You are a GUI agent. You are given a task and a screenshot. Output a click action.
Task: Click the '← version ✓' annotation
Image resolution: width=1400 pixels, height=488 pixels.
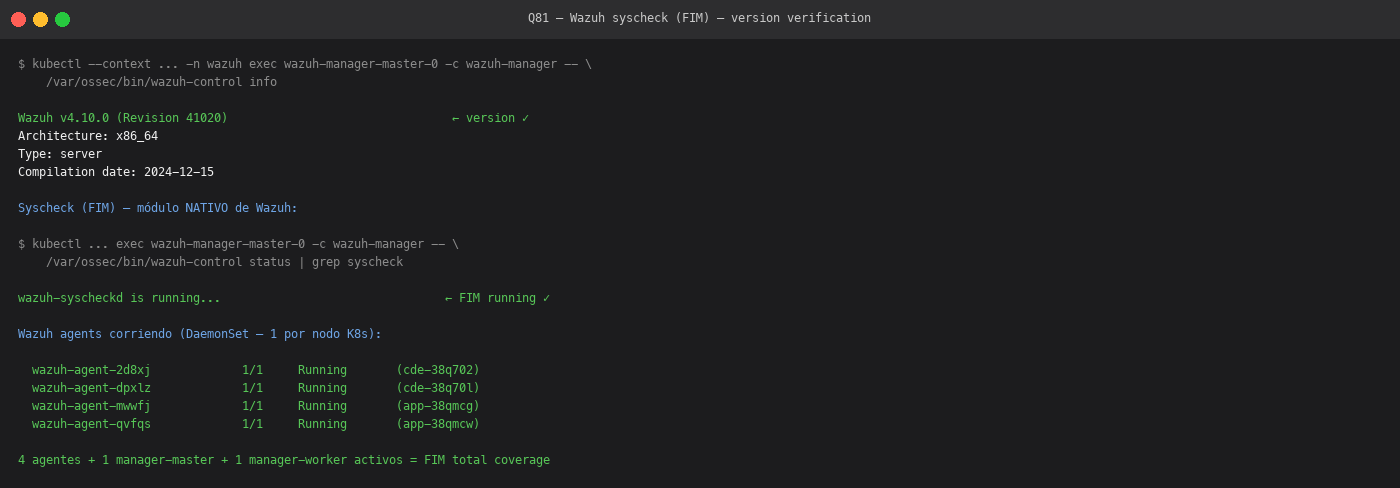490,118
